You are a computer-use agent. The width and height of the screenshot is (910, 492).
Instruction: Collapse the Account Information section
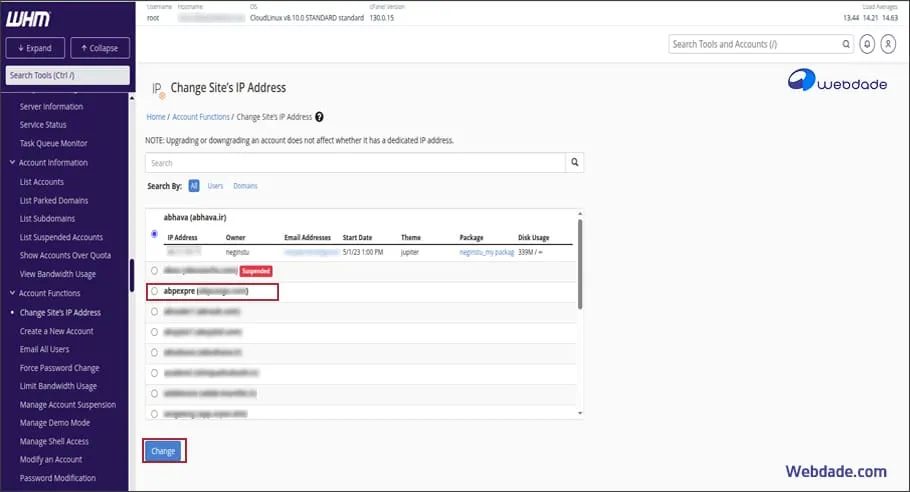[12, 162]
